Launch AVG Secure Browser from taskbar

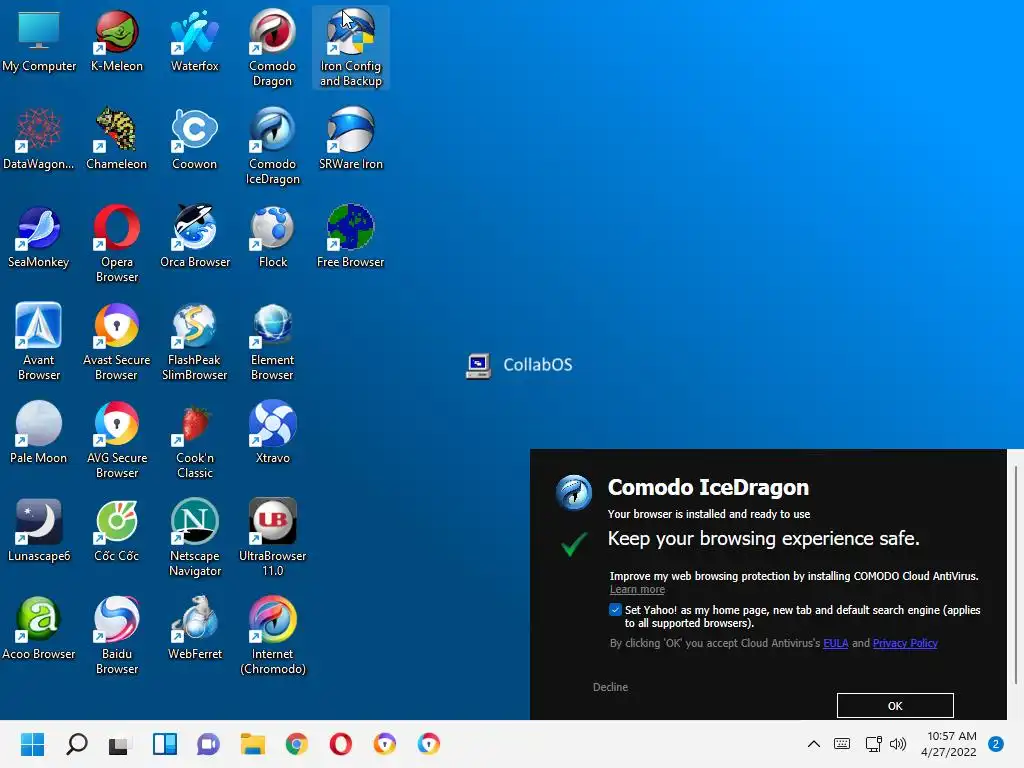428,744
